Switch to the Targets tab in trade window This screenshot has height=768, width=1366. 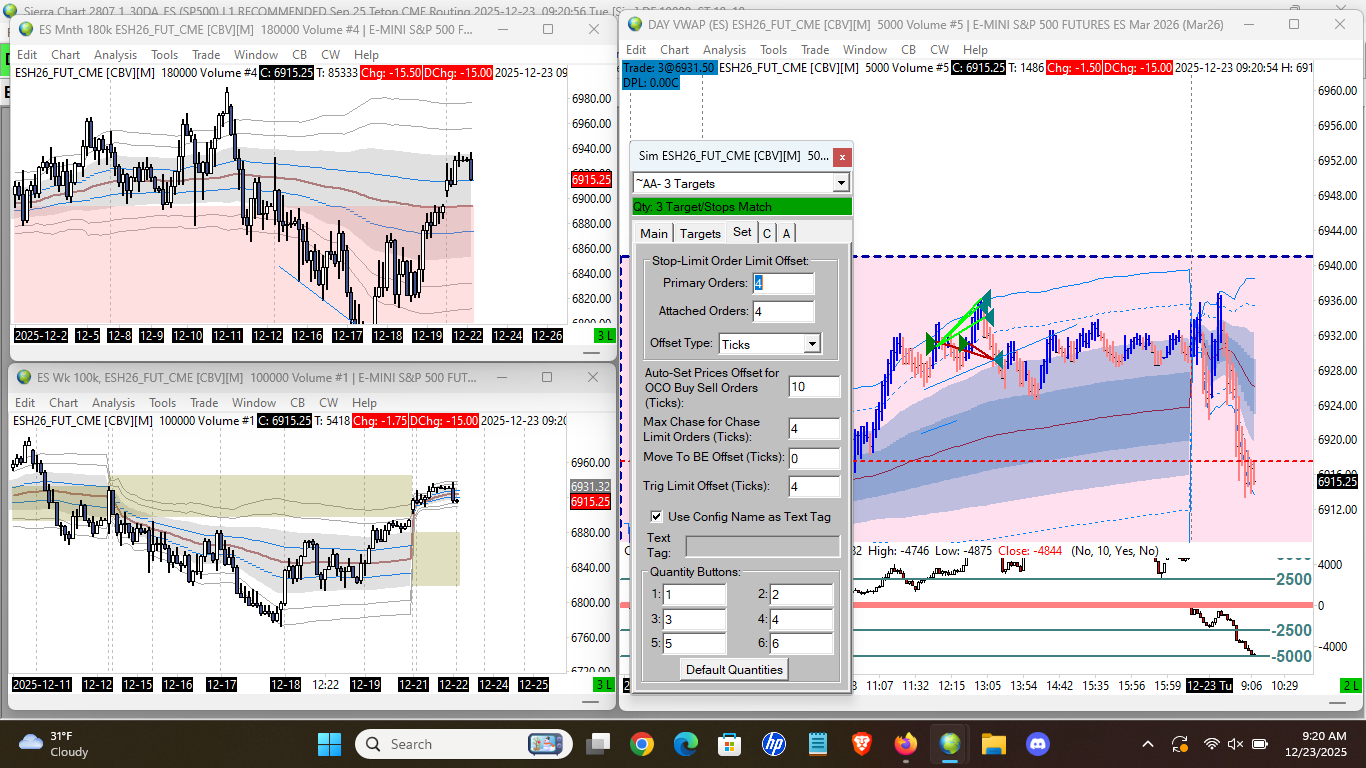(x=700, y=233)
